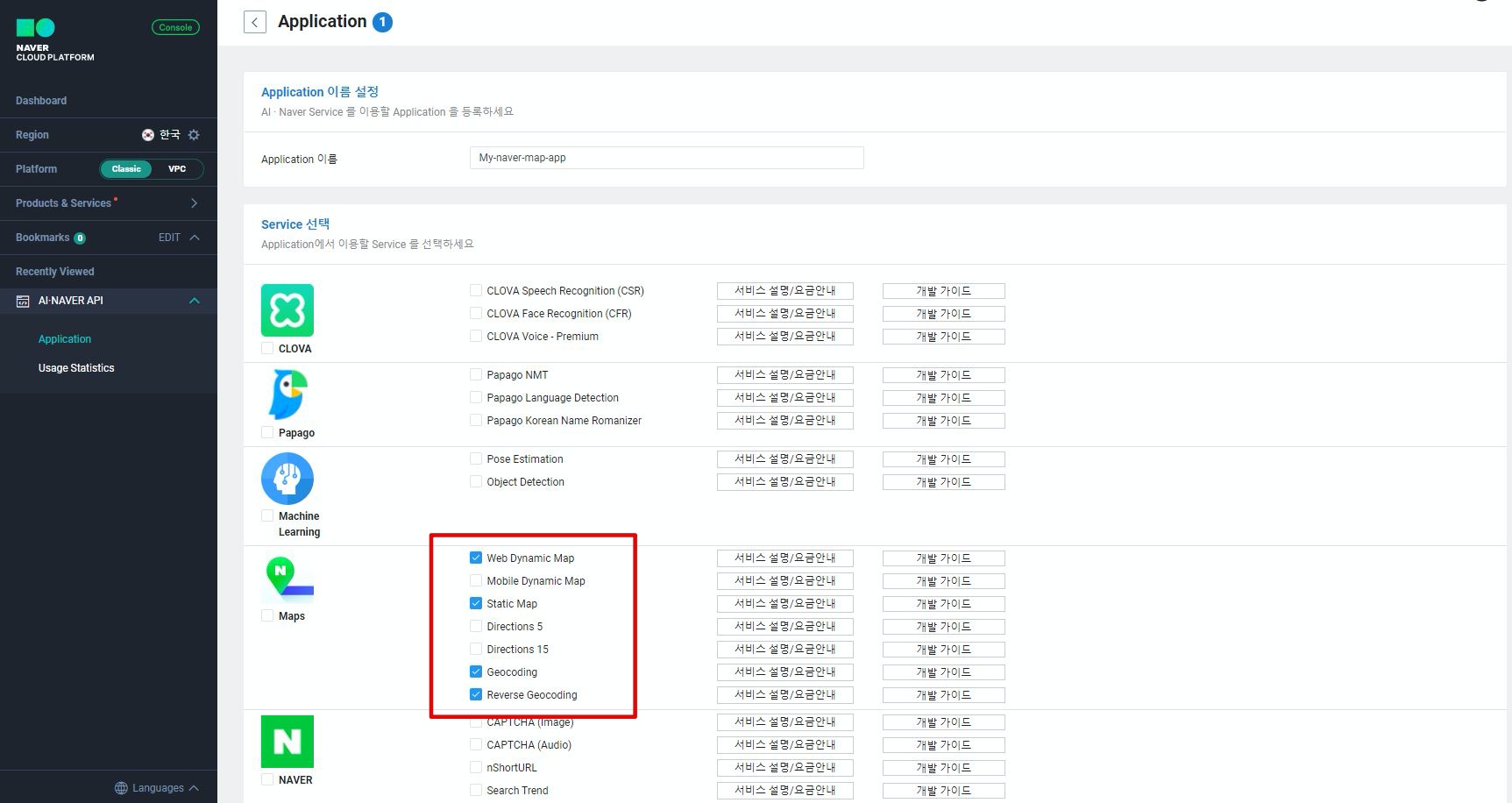Select all CLOVA group checkbox
The height and width of the screenshot is (803, 1512).
tap(267, 348)
